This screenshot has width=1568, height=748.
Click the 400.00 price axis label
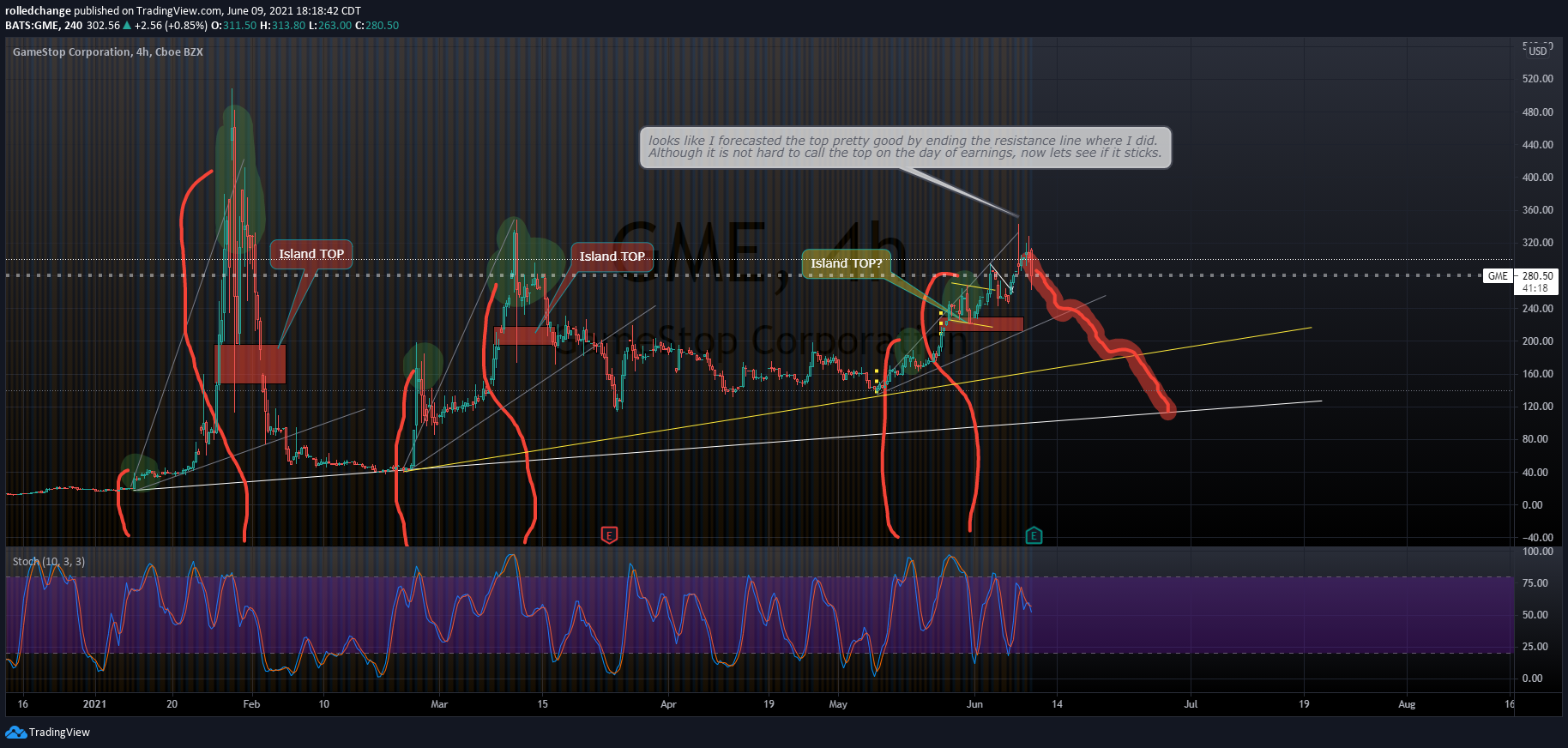1537,178
